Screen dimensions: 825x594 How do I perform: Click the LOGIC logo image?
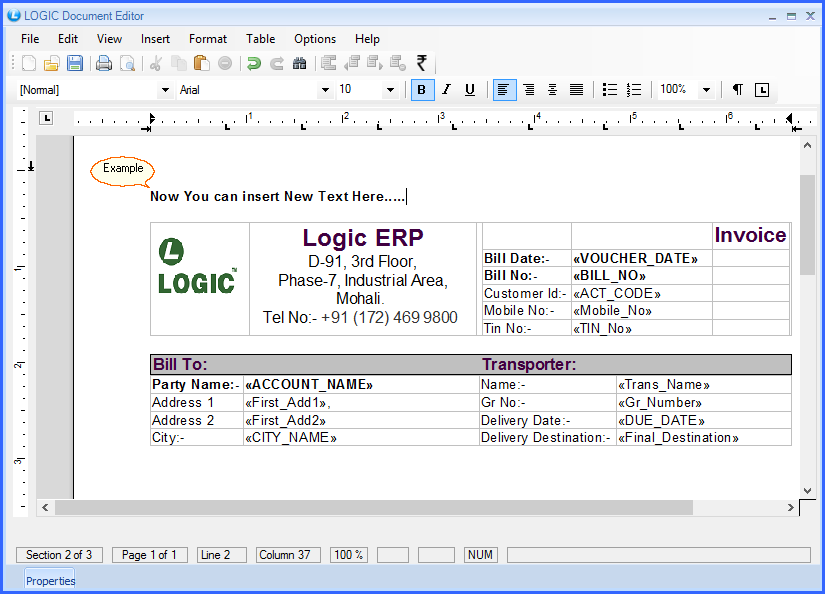coord(197,266)
